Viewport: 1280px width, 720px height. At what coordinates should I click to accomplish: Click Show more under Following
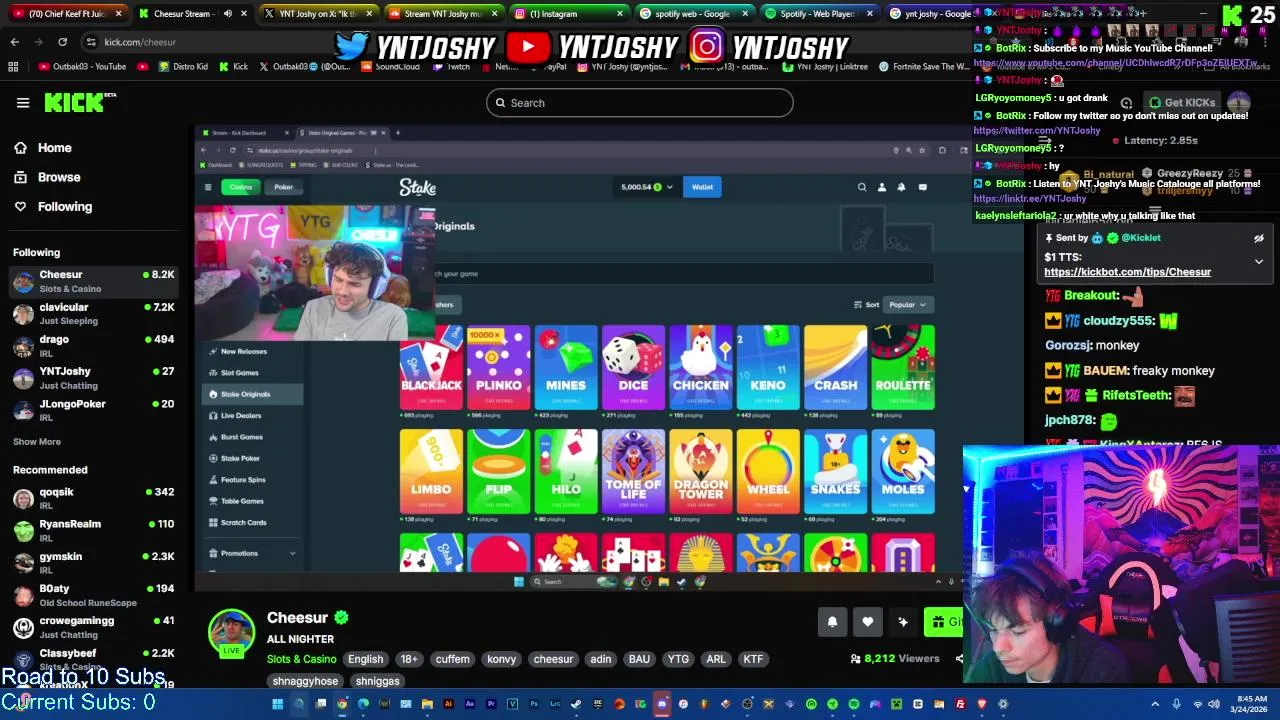point(37,441)
